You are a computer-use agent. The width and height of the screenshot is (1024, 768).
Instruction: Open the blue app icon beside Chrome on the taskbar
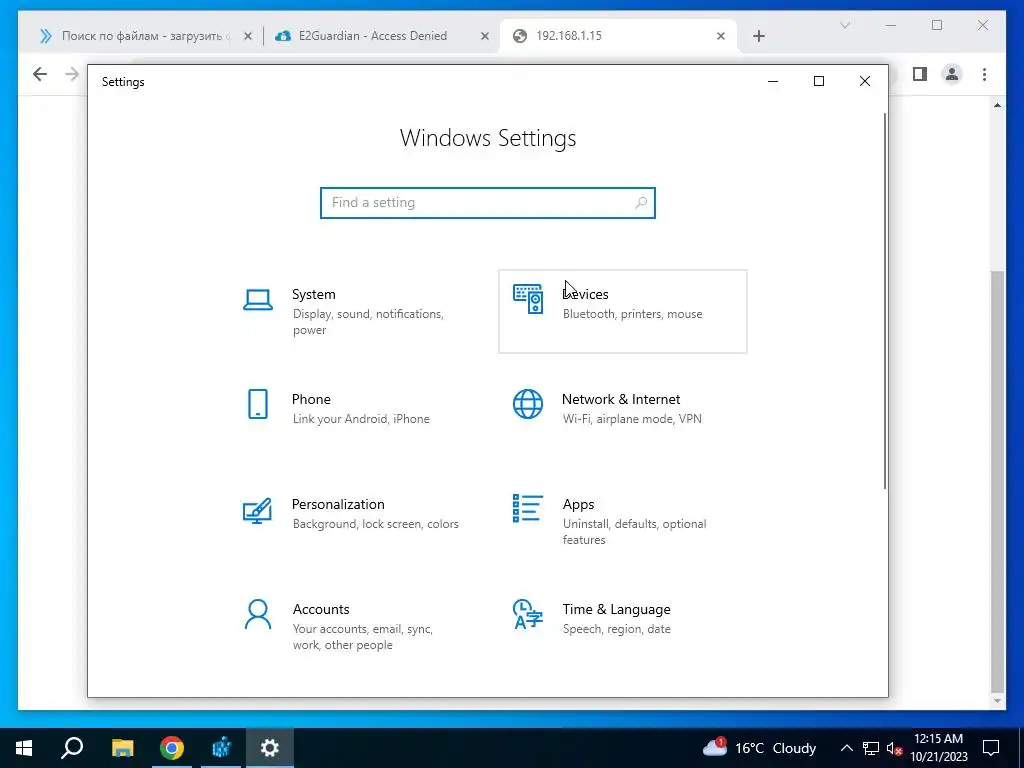point(221,748)
